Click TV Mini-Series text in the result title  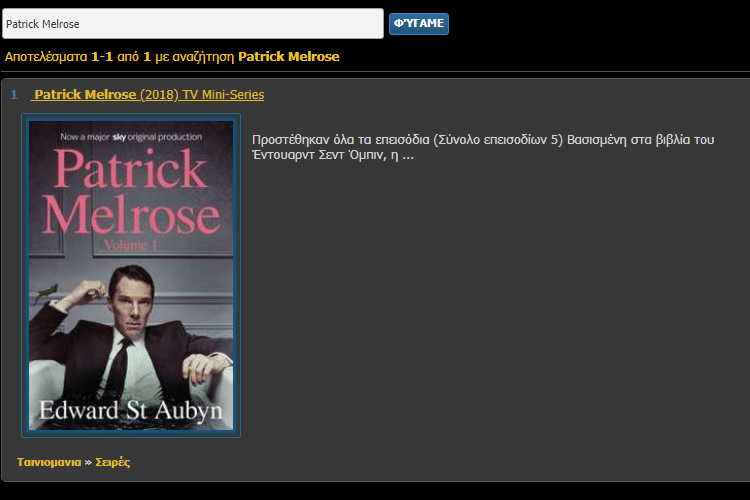tap(223, 95)
